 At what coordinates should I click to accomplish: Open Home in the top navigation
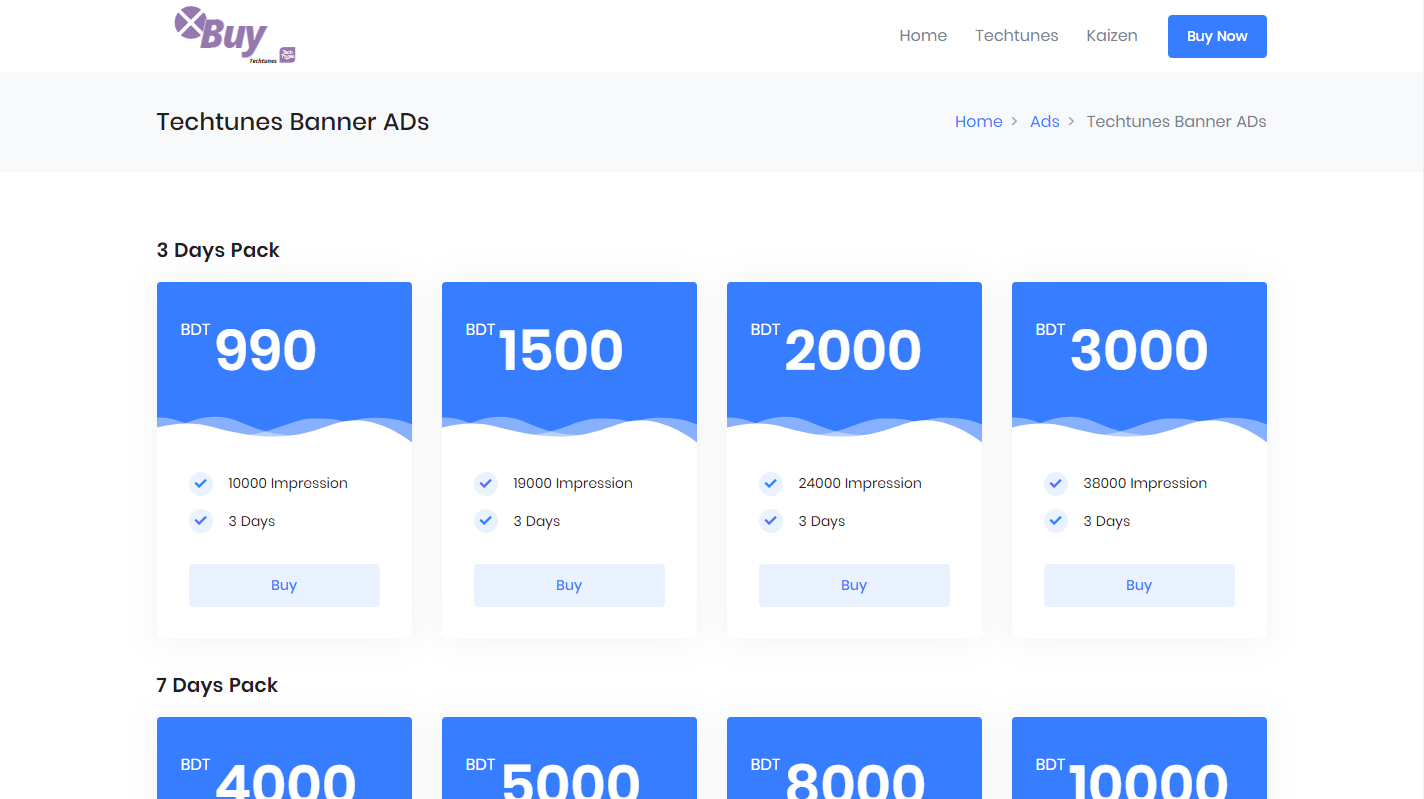(923, 36)
